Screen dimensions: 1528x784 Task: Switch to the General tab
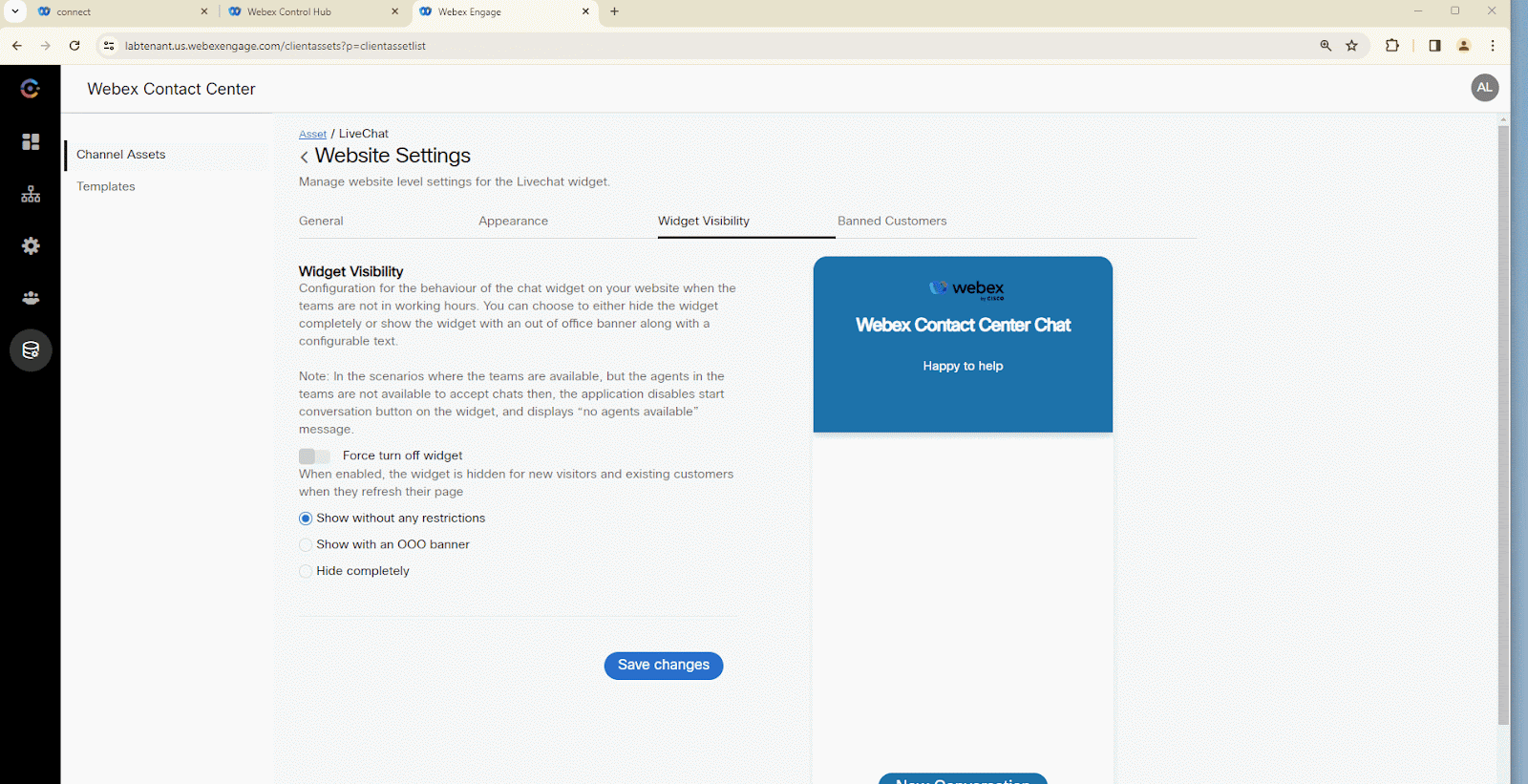pos(321,221)
